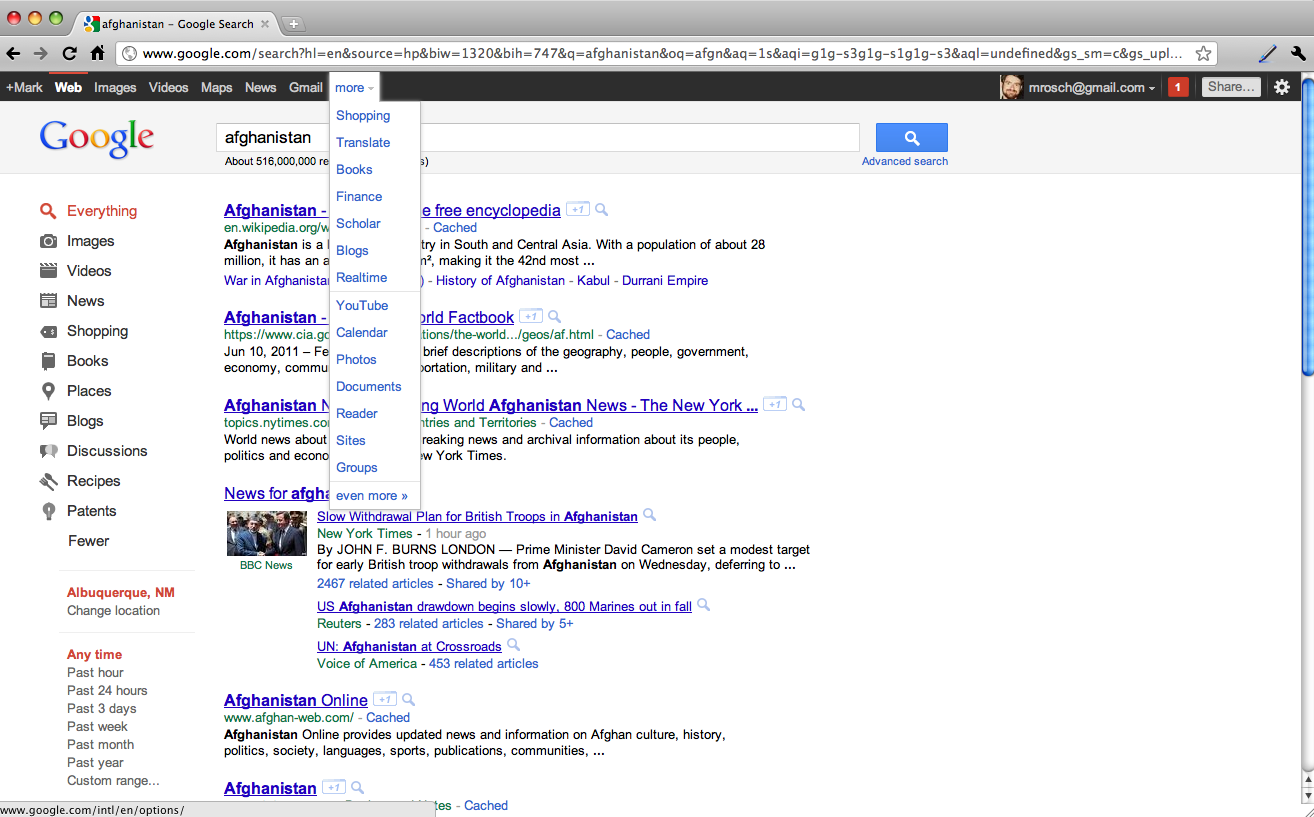Click the Share... button
The width and height of the screenshot is (1314, 817).
click(x=1231, y=87)
